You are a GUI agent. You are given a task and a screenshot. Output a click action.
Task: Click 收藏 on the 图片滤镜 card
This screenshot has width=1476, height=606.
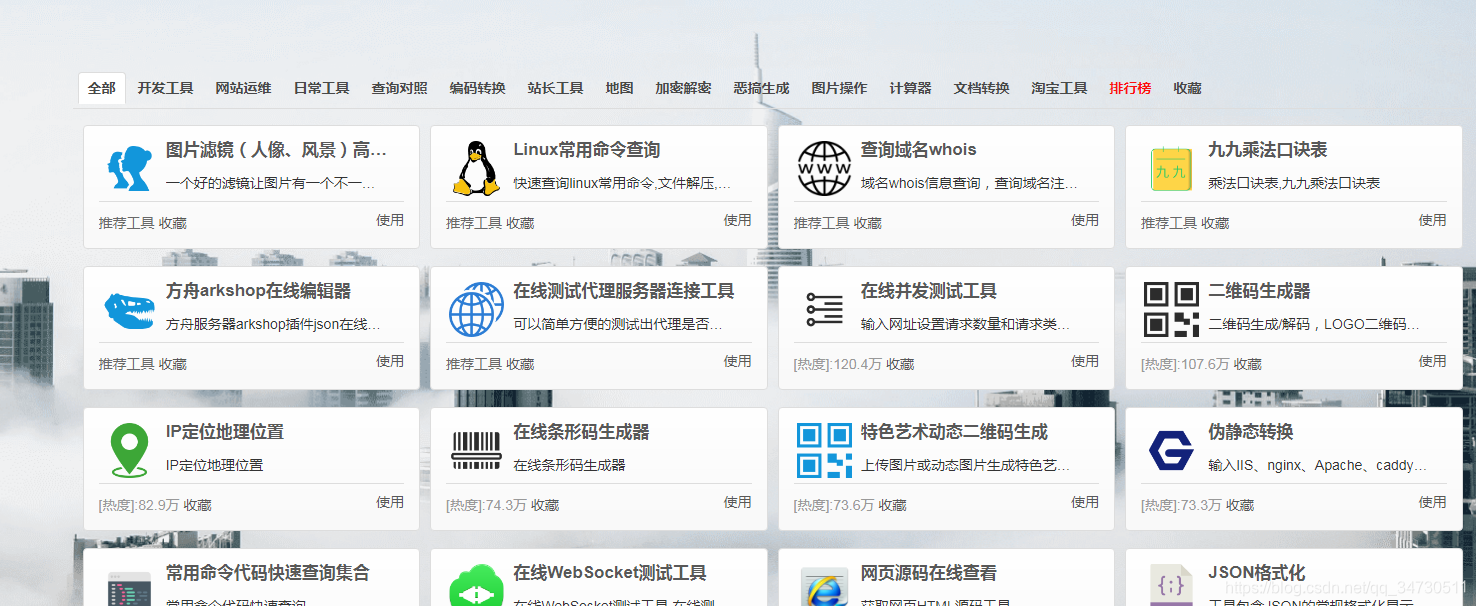point(173,223)
